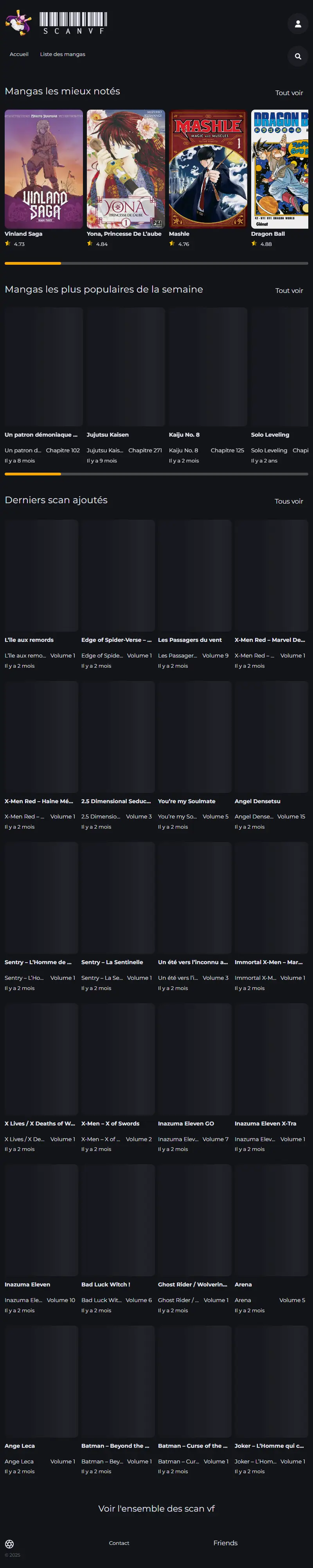Open the Vinland Saga cover thumbnail

[44, 169]
